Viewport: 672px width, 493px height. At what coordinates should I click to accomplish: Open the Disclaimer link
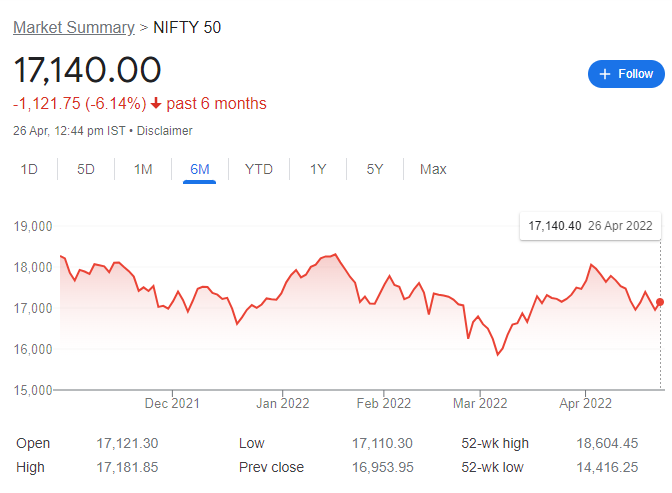165,131
